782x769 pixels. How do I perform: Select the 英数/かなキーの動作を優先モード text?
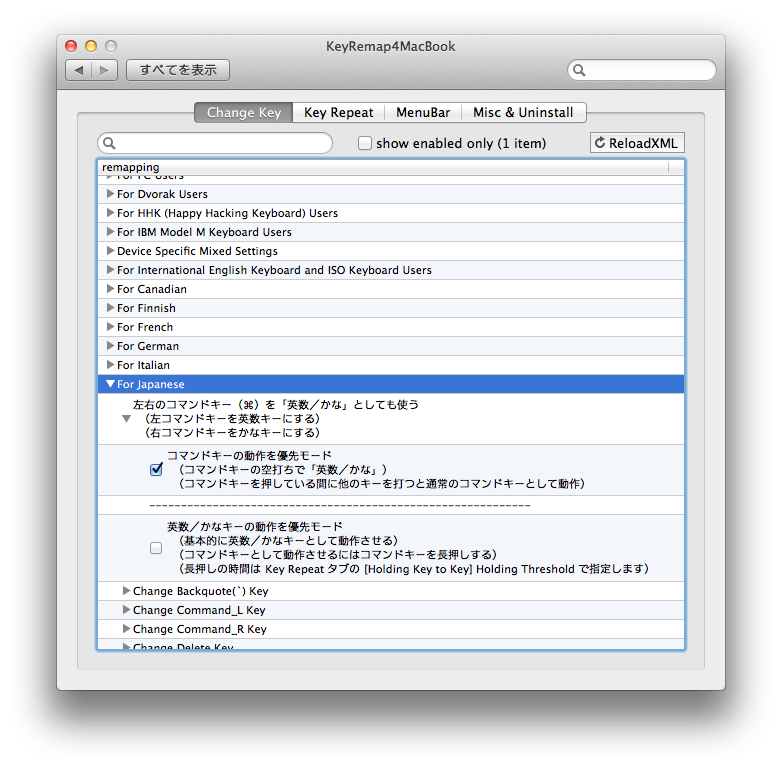254,527
